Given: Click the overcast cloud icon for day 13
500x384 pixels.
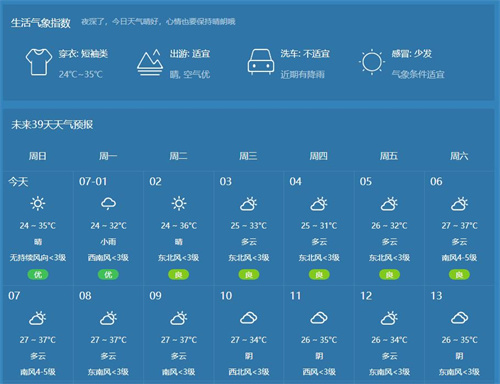Looking at the screenshot, I should [459, 318].
